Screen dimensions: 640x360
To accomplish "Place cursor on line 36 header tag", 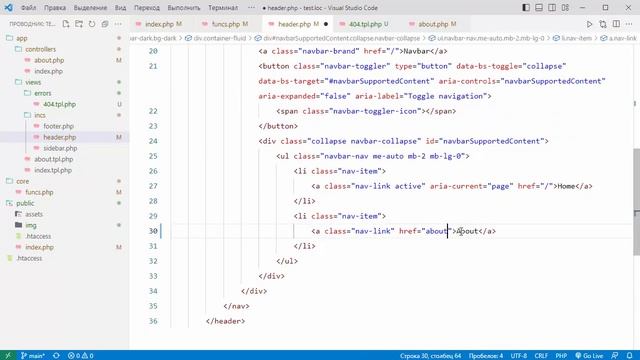I will [x=225, y=321].
